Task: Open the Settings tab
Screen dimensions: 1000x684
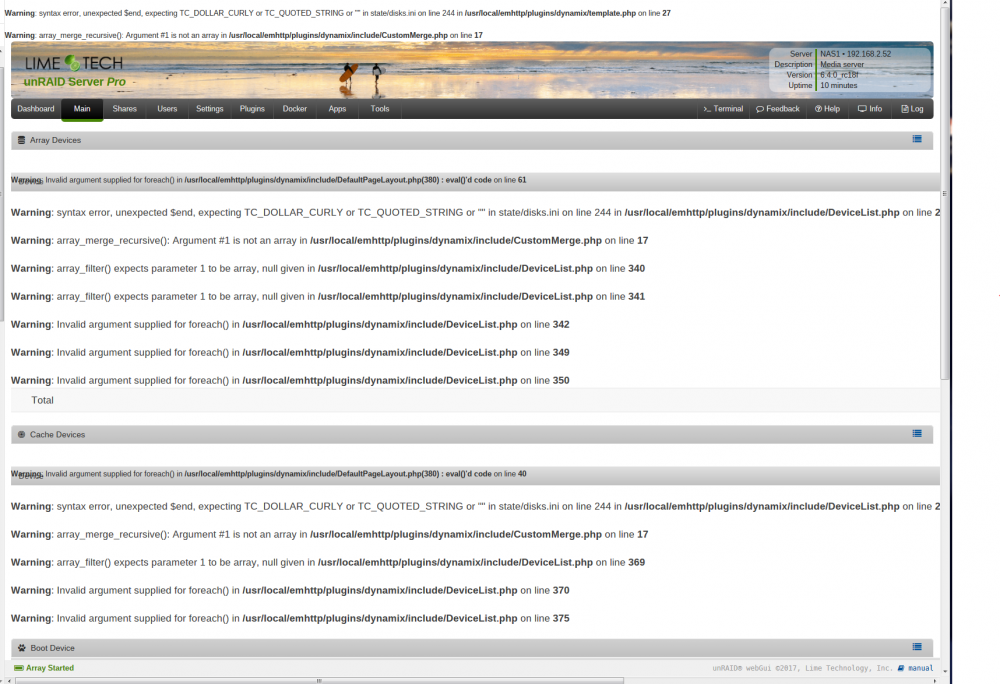Action: pyautogui.click(x=209, y=109)
